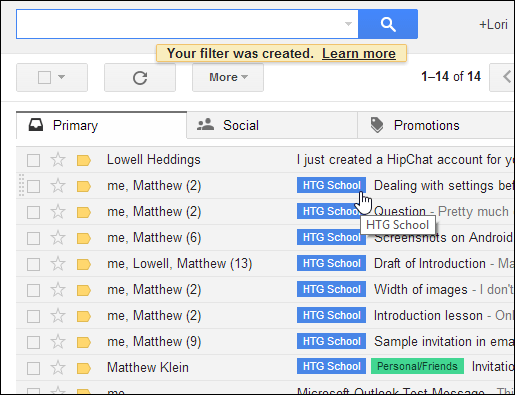Image resolution: width=515 pixels, height=395 pixels.
Task: Switch to the Social tab
Action: point(272,125)
